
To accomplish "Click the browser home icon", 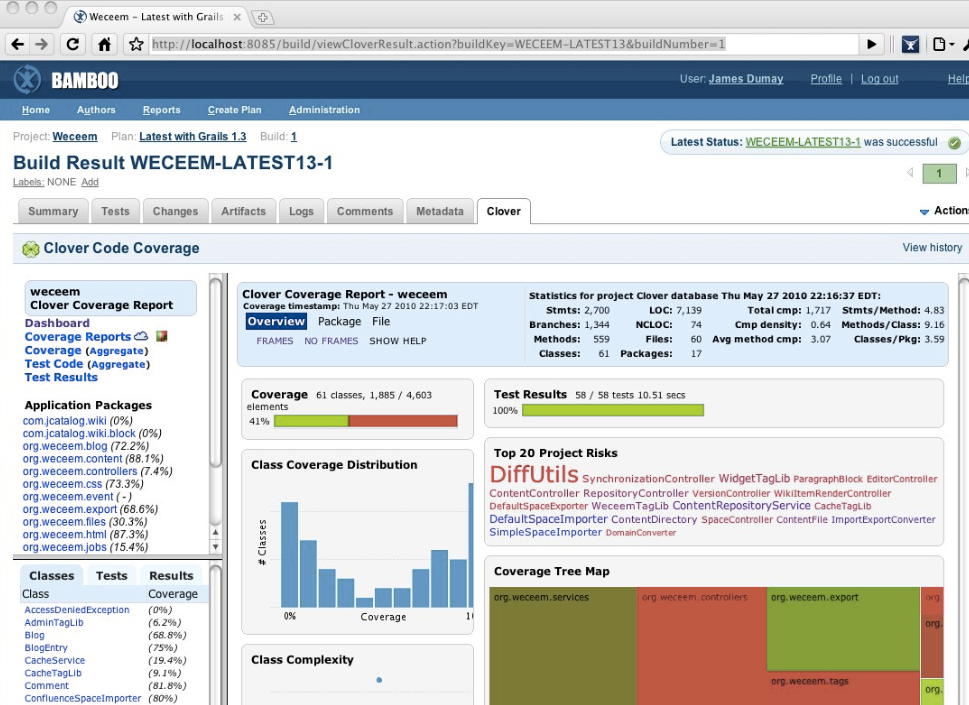I will [104, 44].
